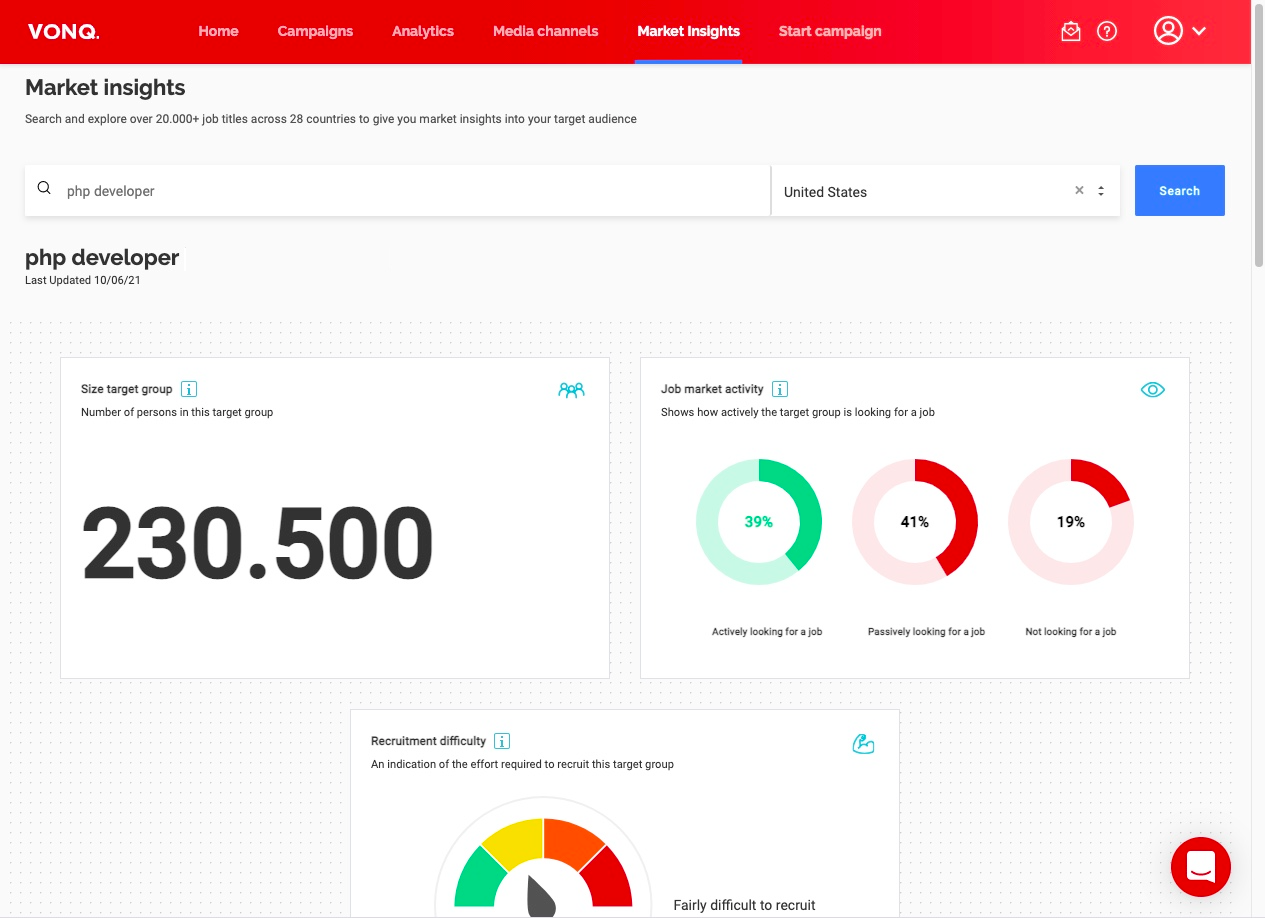Screen dimensions: 1265x918
Task: Show info for Job market activity
Action: pyautogui.click(x=780, y=389)
